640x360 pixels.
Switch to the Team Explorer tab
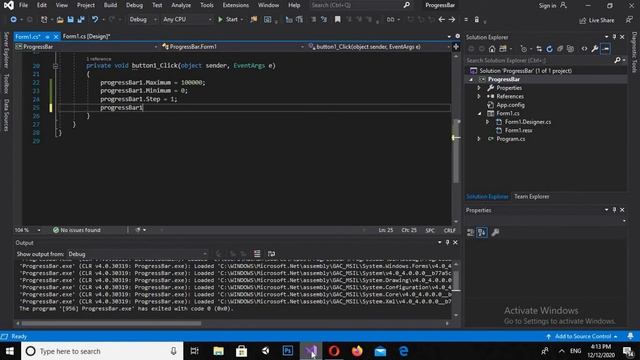pos(531,197)
